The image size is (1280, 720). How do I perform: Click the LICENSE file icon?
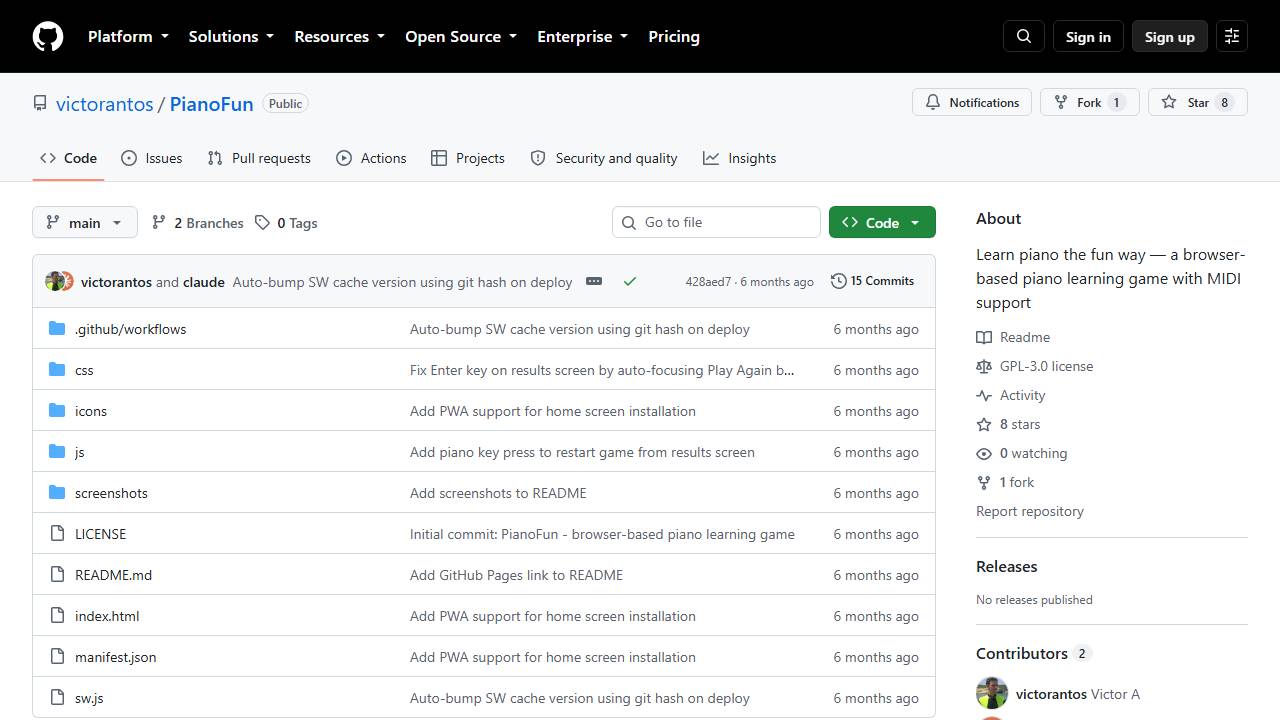pyautogui.click(x=57, y=534)
